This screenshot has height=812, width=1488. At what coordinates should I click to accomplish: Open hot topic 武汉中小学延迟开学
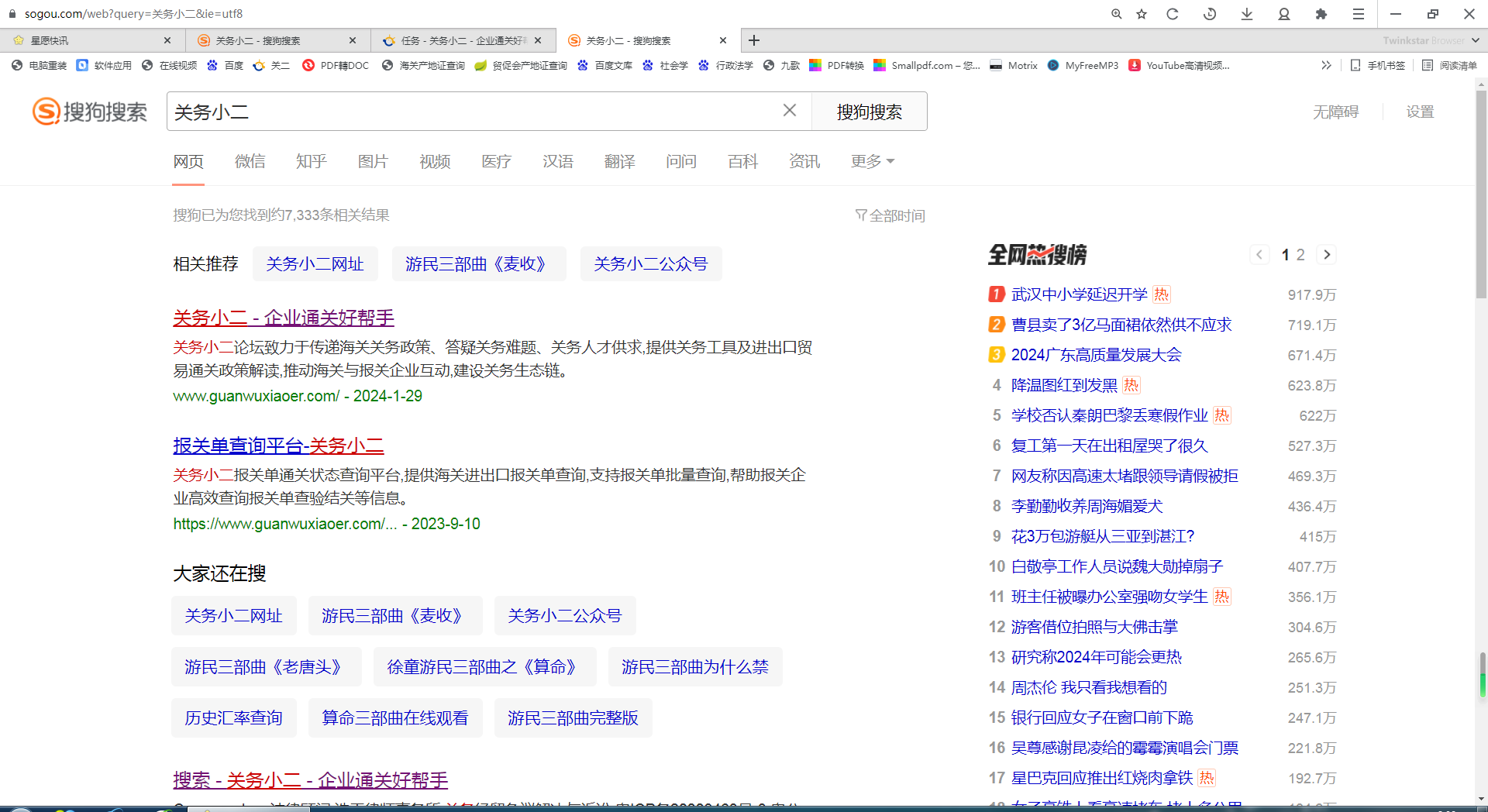(x=1079, y=294)
